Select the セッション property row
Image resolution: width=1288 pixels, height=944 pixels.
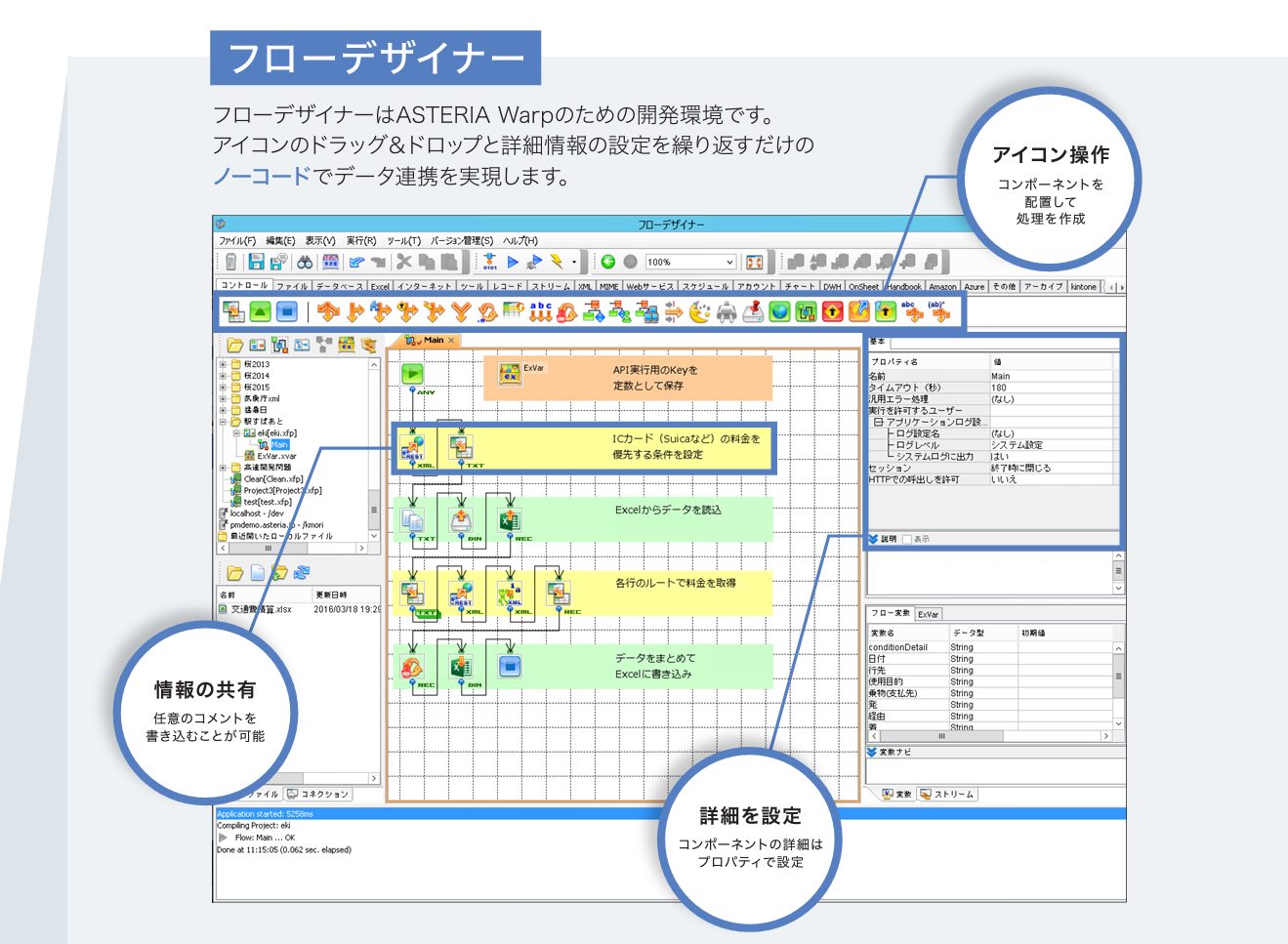pyautogui.click(x=989, y=468)
